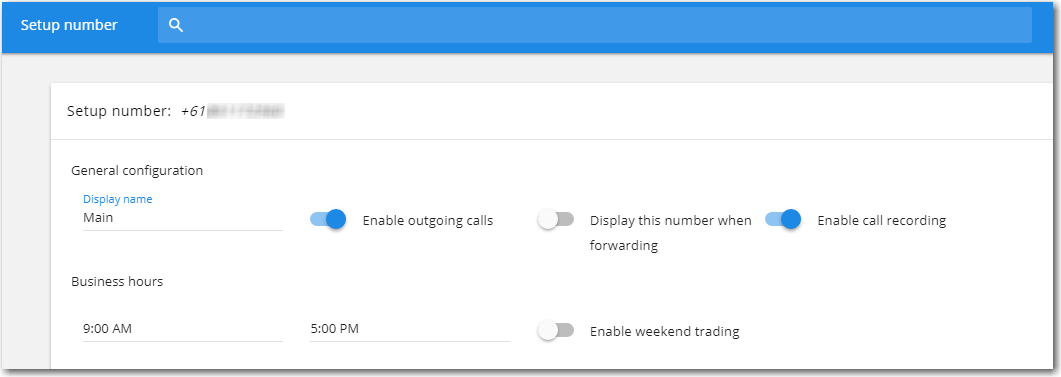This screenshot has width=1061, height=377.
Task: Select the Business hours section heading
Action: point(117,282)
